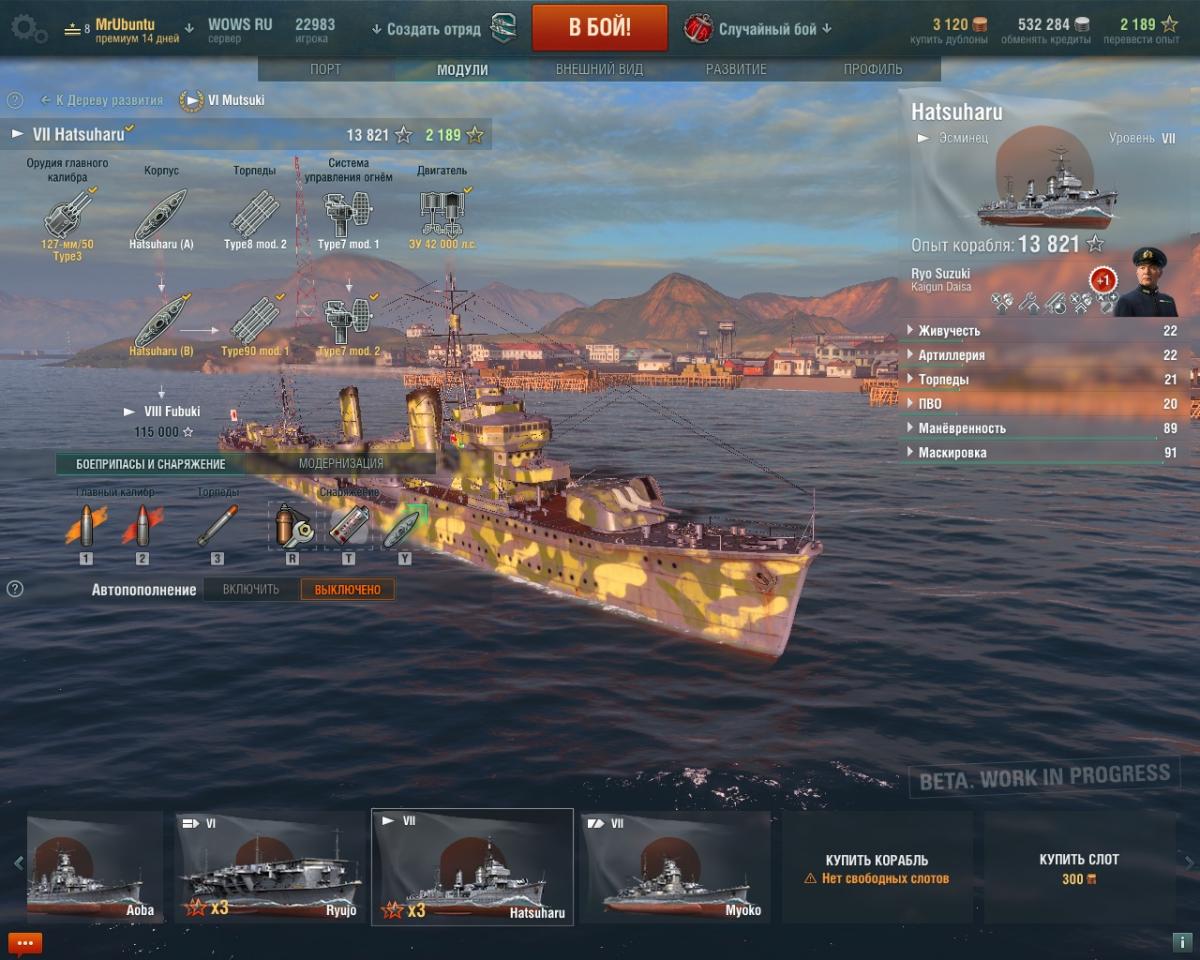This screenshot has width=1200, height=960.
Task: Select the Hatsuharu (B) hull module
Action: coord(161,322)
